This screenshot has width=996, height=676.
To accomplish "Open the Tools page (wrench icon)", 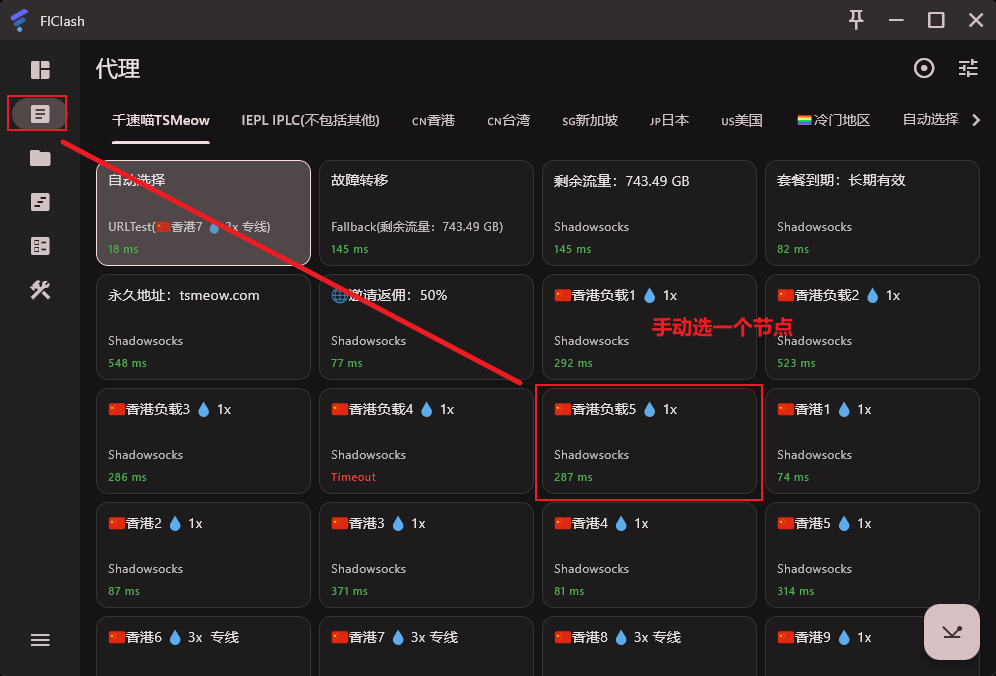I will coord(40,290).
